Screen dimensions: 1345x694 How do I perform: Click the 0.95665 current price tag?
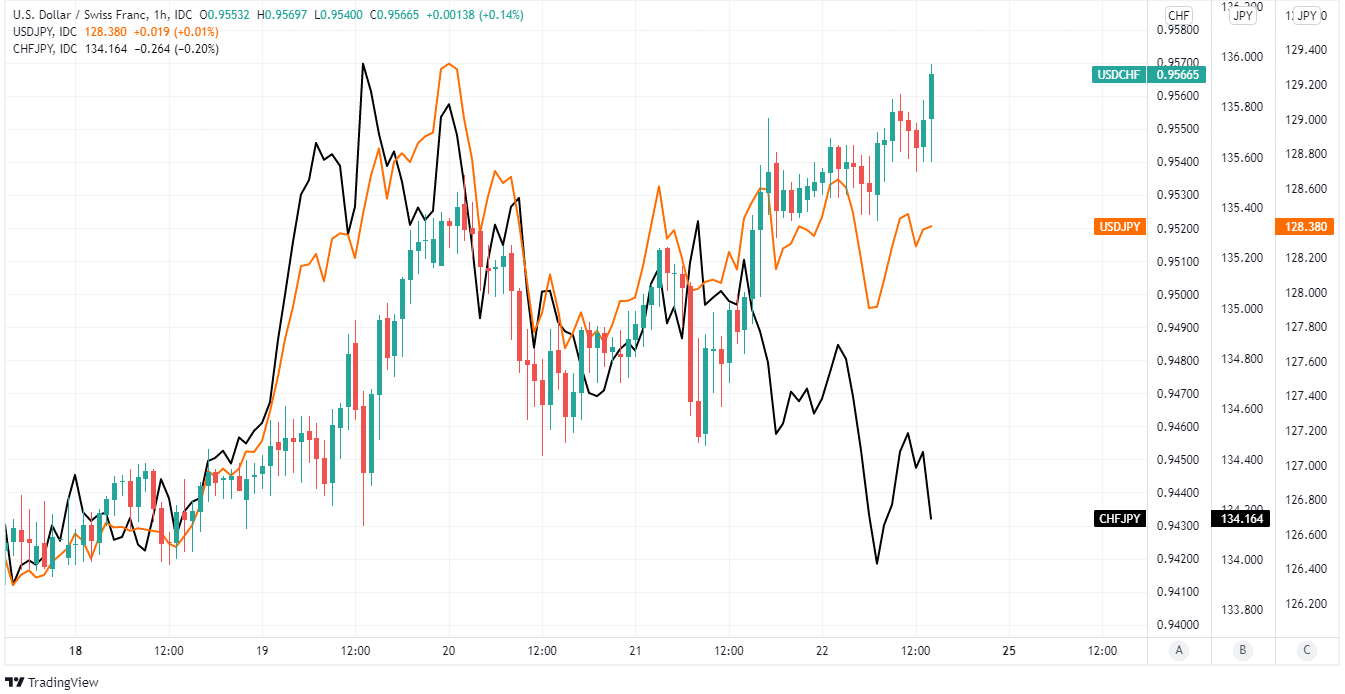click(1179, 74)
